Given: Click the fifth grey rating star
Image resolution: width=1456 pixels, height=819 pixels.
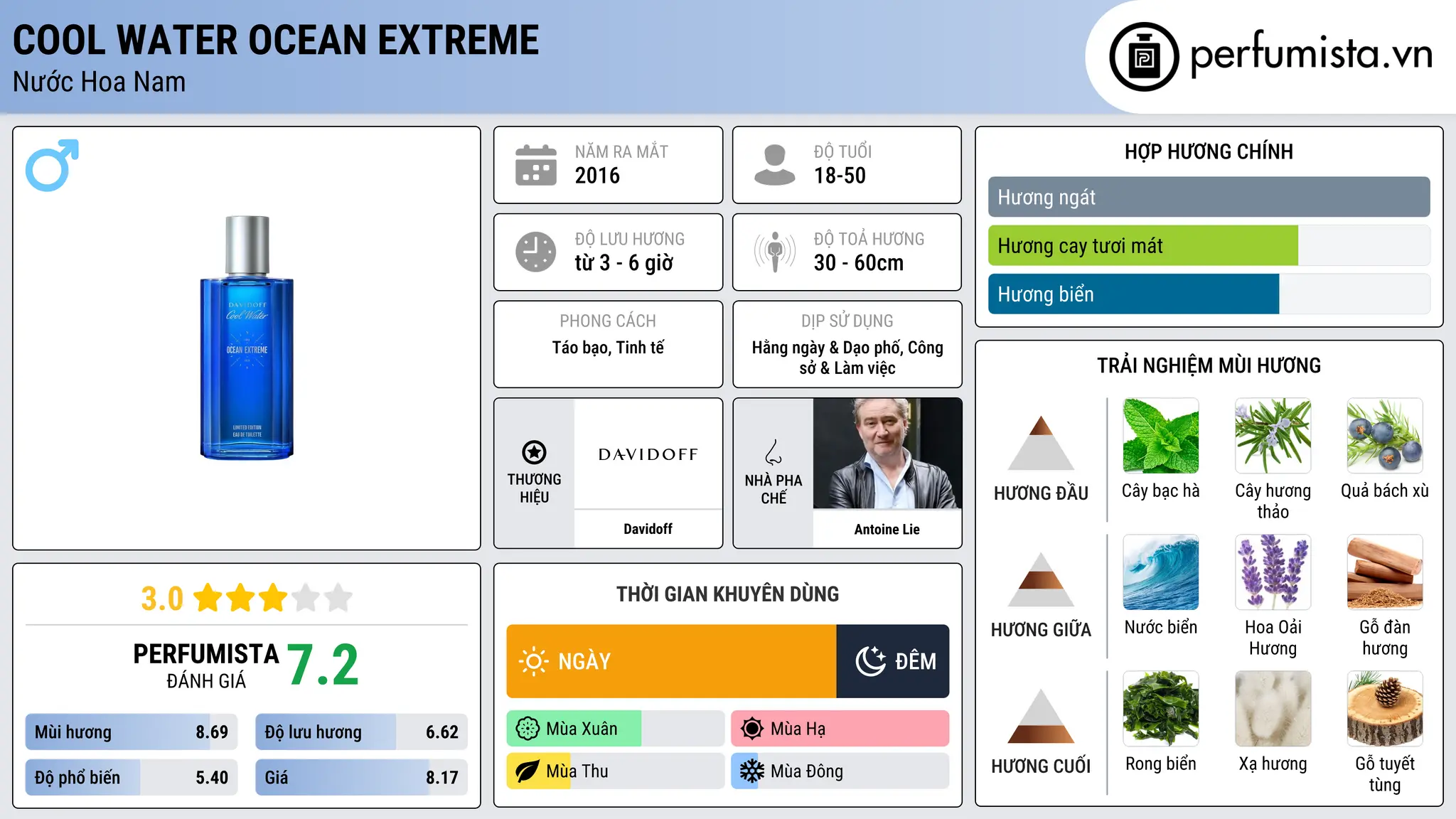Looking at the screenshot, I should click(x=338, y=598).
